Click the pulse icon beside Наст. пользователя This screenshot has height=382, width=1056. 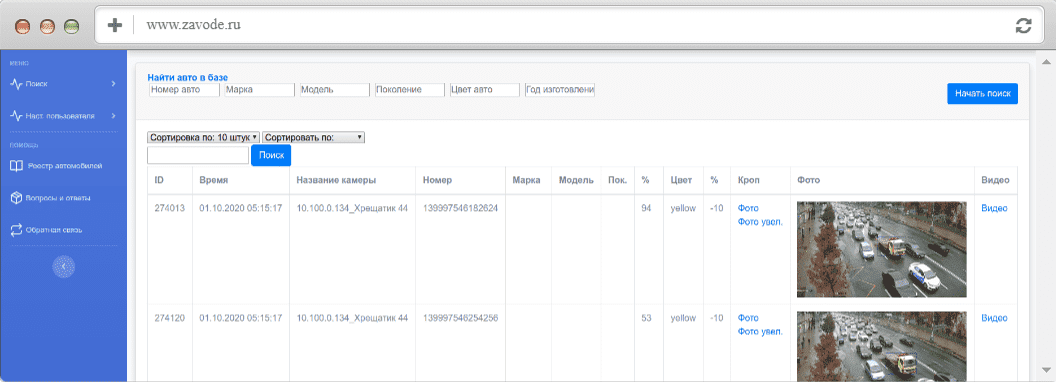pos(17,116)
